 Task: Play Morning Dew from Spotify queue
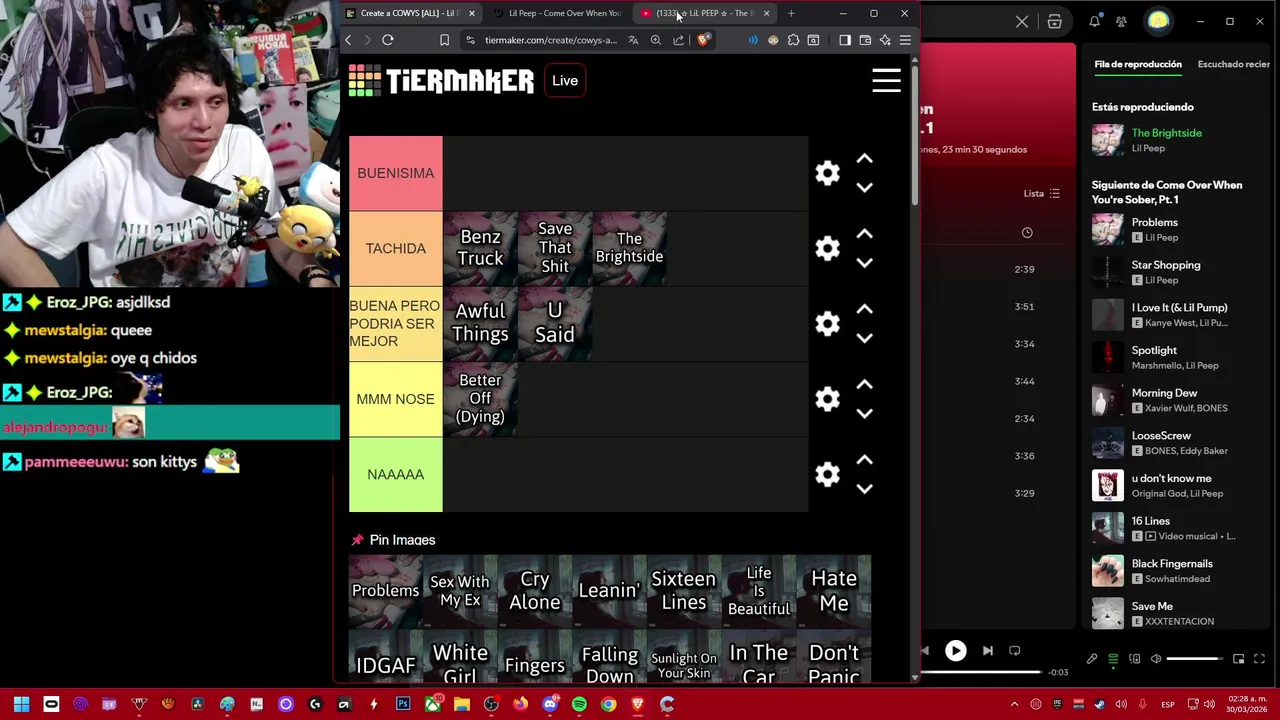(x=1177, y=400)
